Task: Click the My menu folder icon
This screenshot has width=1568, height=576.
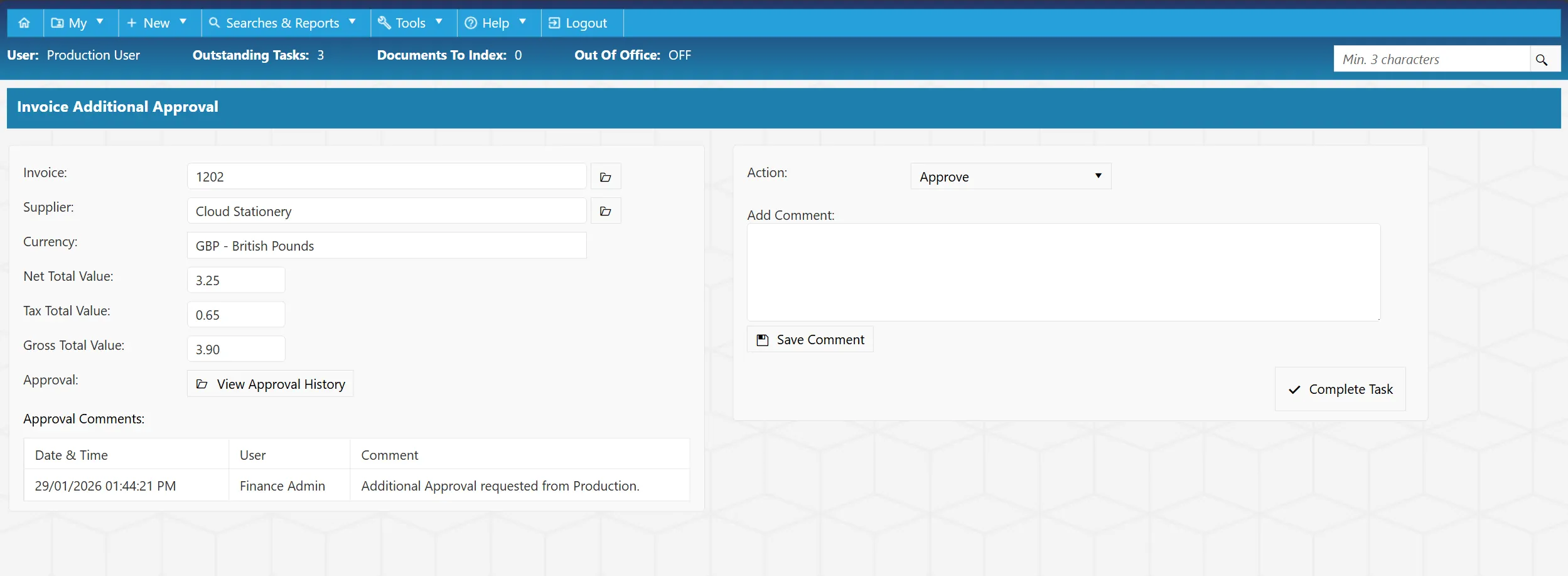Action: click(57, 23)
